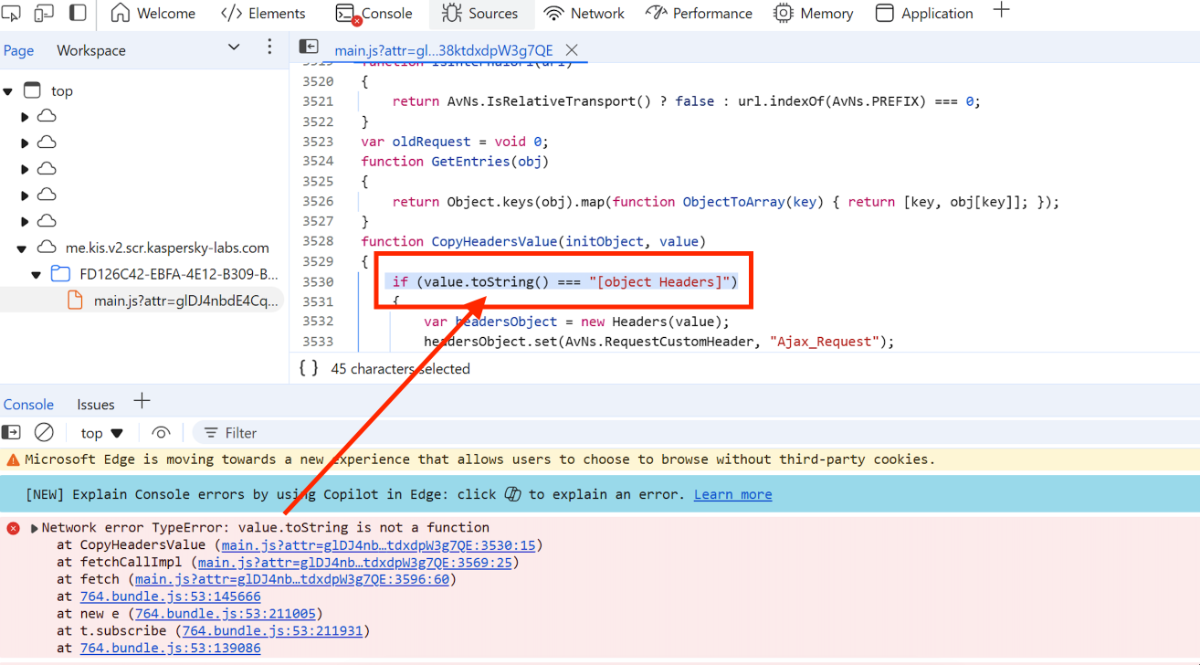The height and width of the screenshot is (665, 1200).
Task: Switch to the Network tab
Action: pyautogui.click(x=585, y=13)
